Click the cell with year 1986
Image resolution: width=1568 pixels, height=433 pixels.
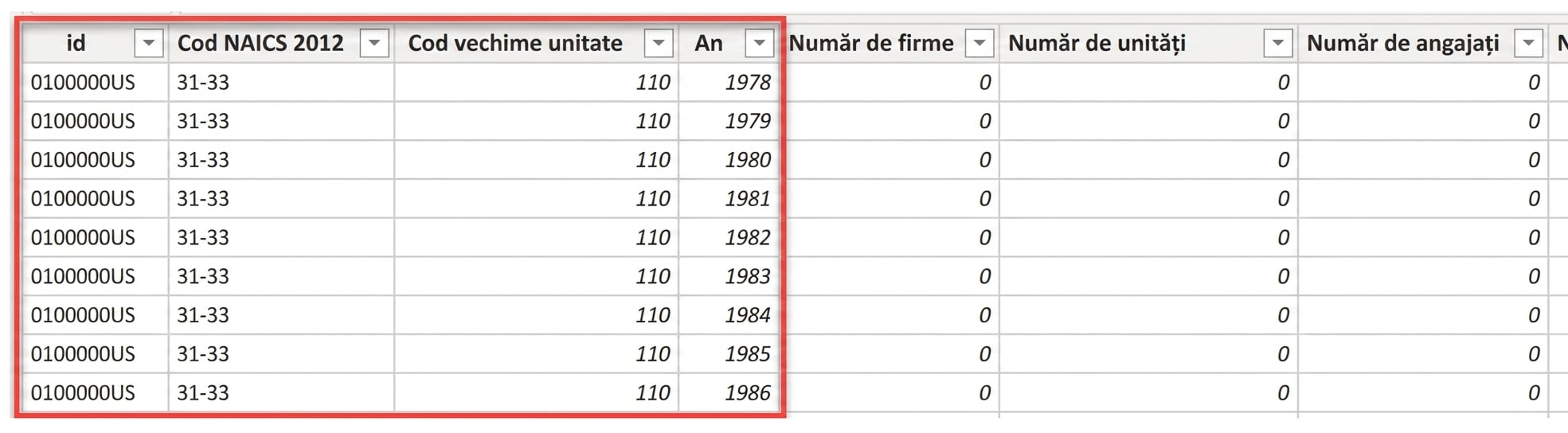coord(729,392)
